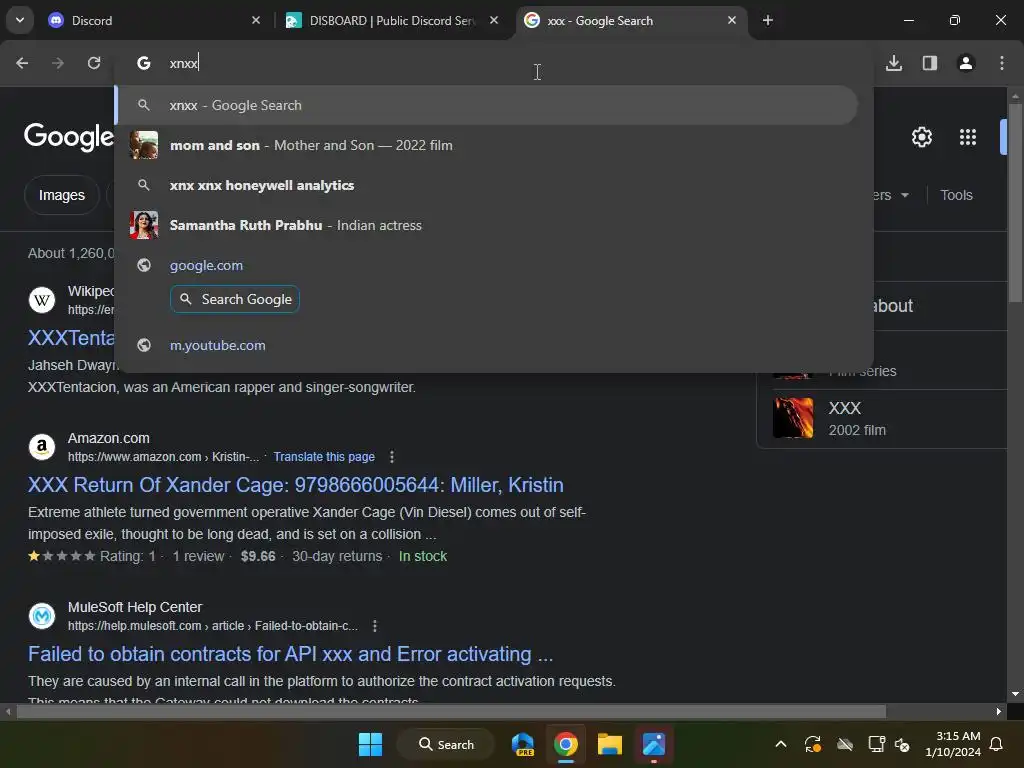Click the scroll-down arrow on the vertical scrollbar
The height and width of the screenshot is (768, 1024).
coord(1015,694)
